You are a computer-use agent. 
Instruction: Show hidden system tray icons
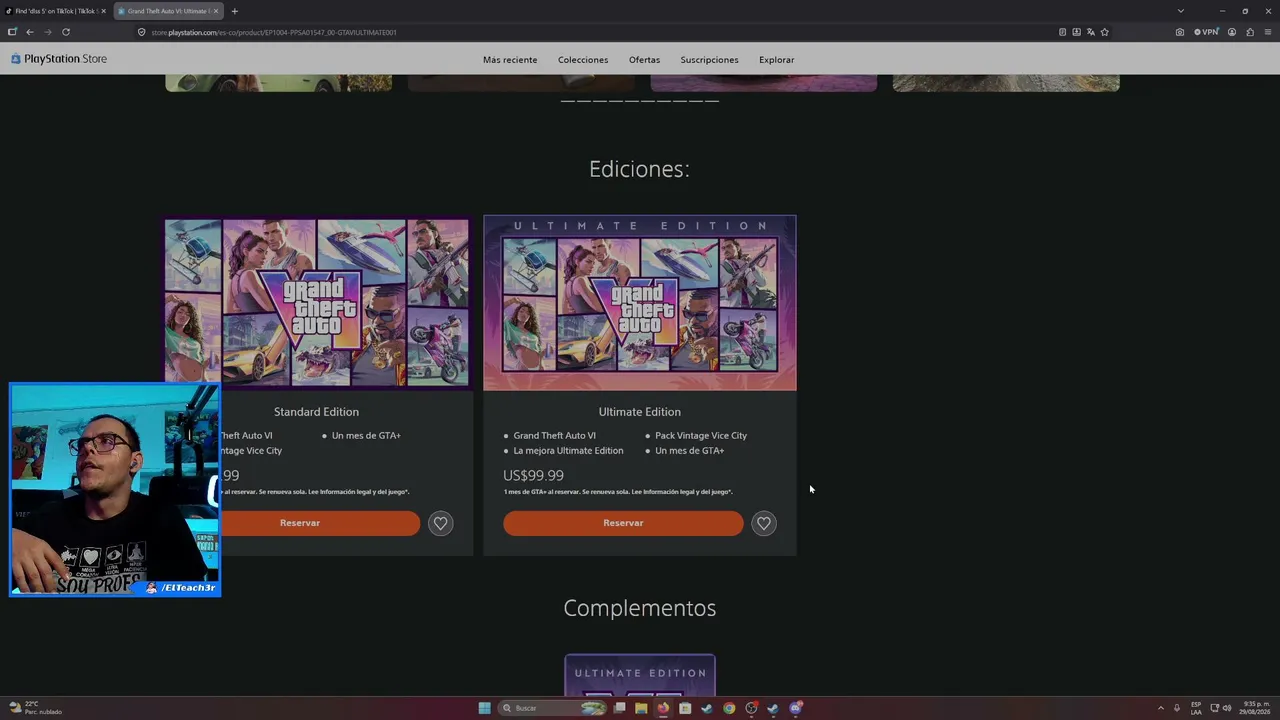pyautogui.click(x=1161, y=708)
